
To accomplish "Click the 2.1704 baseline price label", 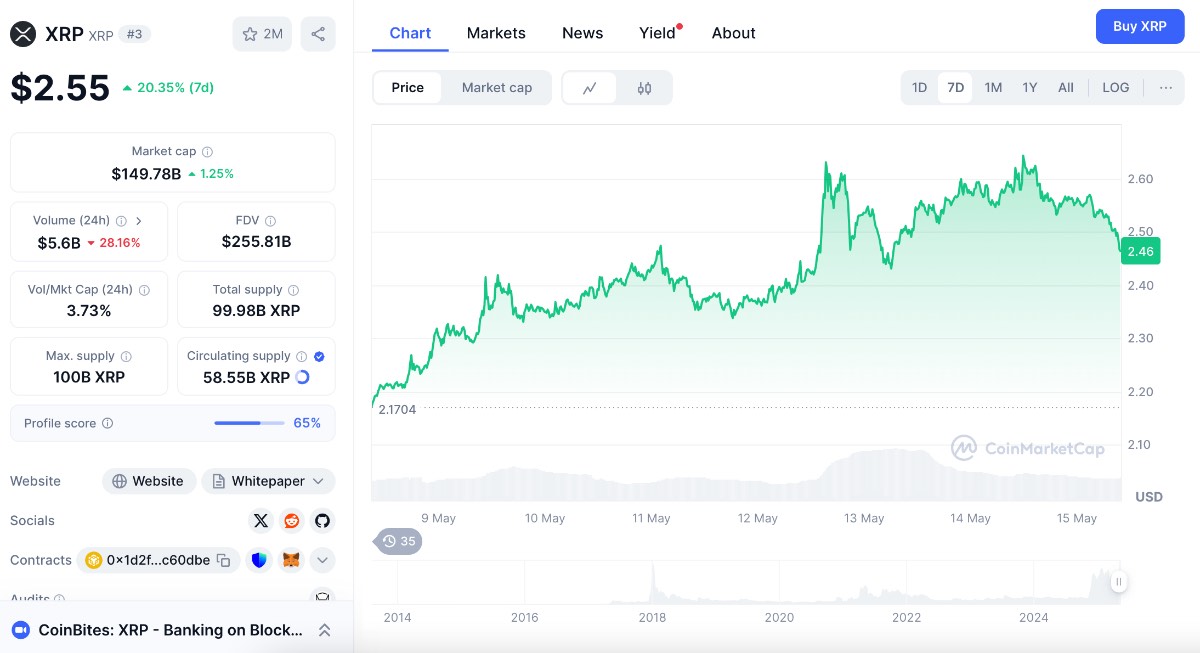I will 397,409.
